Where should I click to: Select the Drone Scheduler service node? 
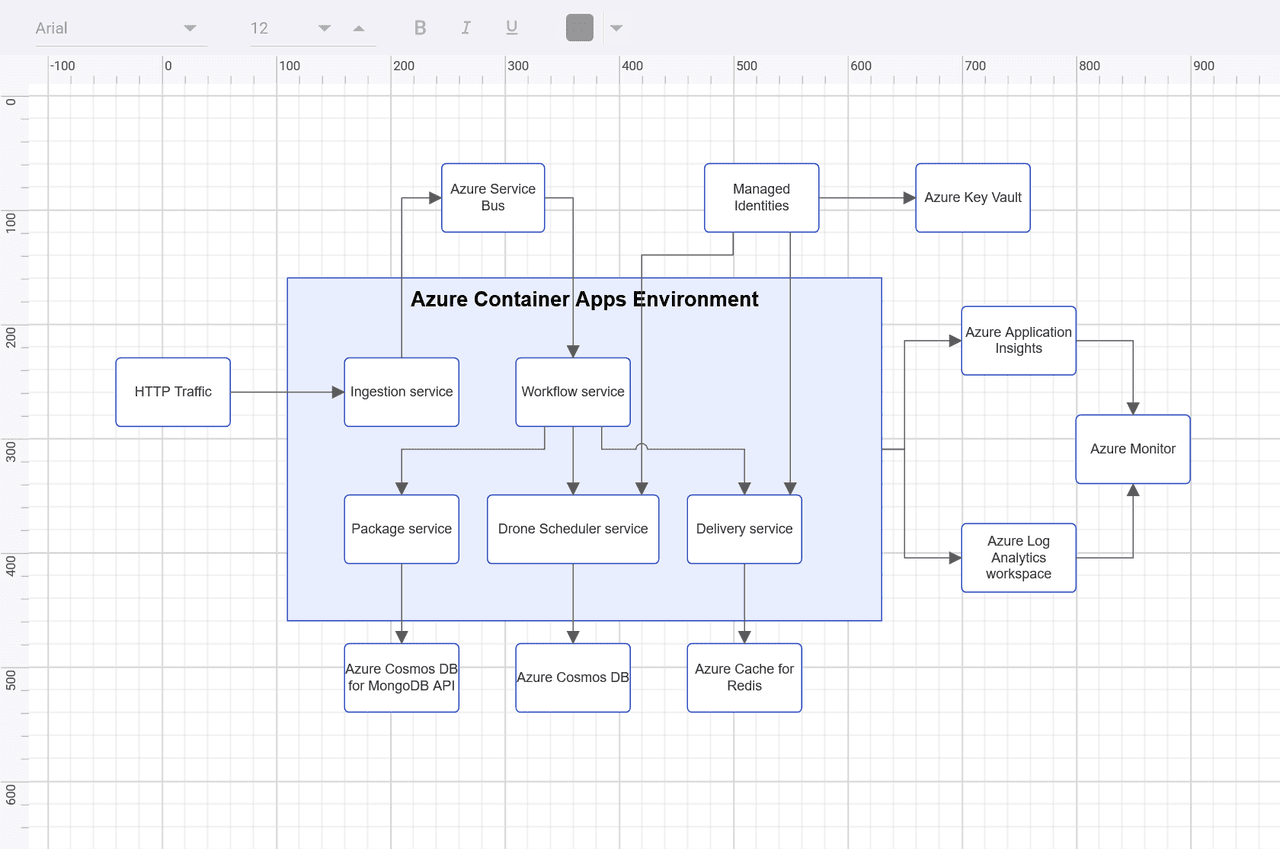573,529
